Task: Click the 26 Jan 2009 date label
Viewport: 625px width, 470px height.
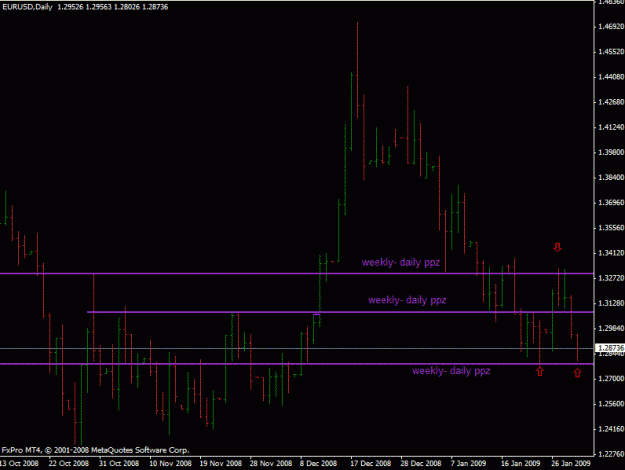Action: (x=570, y=464)
